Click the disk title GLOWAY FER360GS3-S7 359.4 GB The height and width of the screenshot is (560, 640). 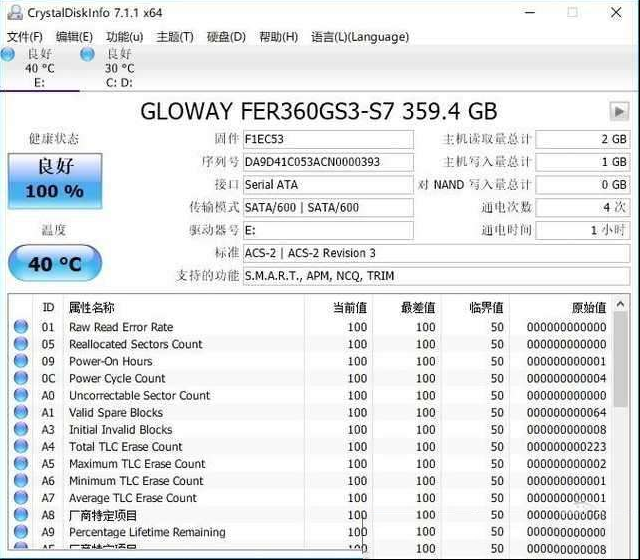pyautogui.click(x=319, y=111)
